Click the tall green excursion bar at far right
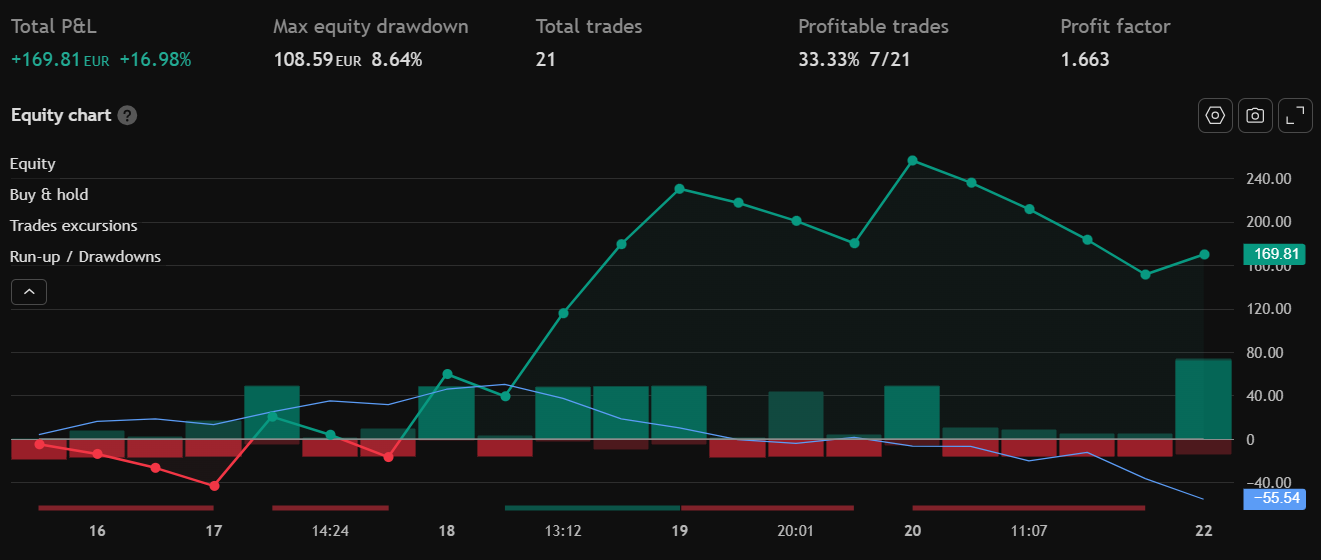Image resolution: width=1321 pixels, height=560 pixels. click(1203, 398)
